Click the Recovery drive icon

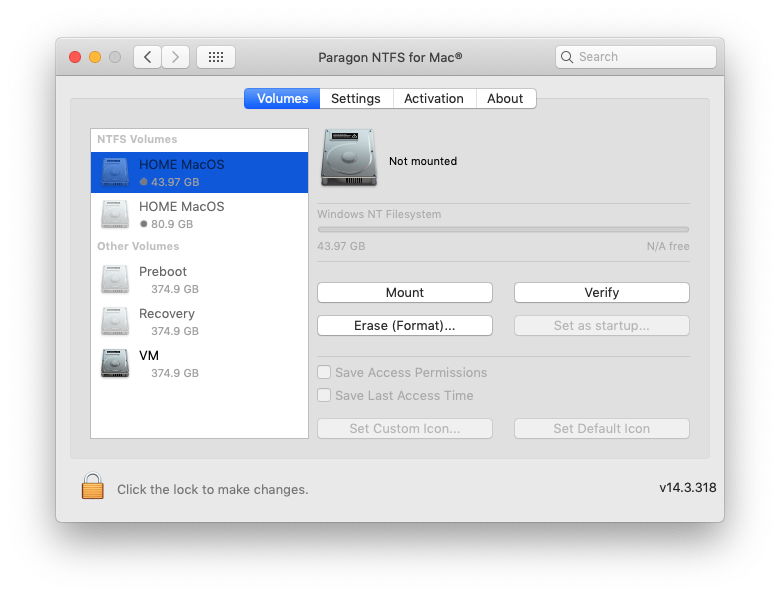(115, 321)
